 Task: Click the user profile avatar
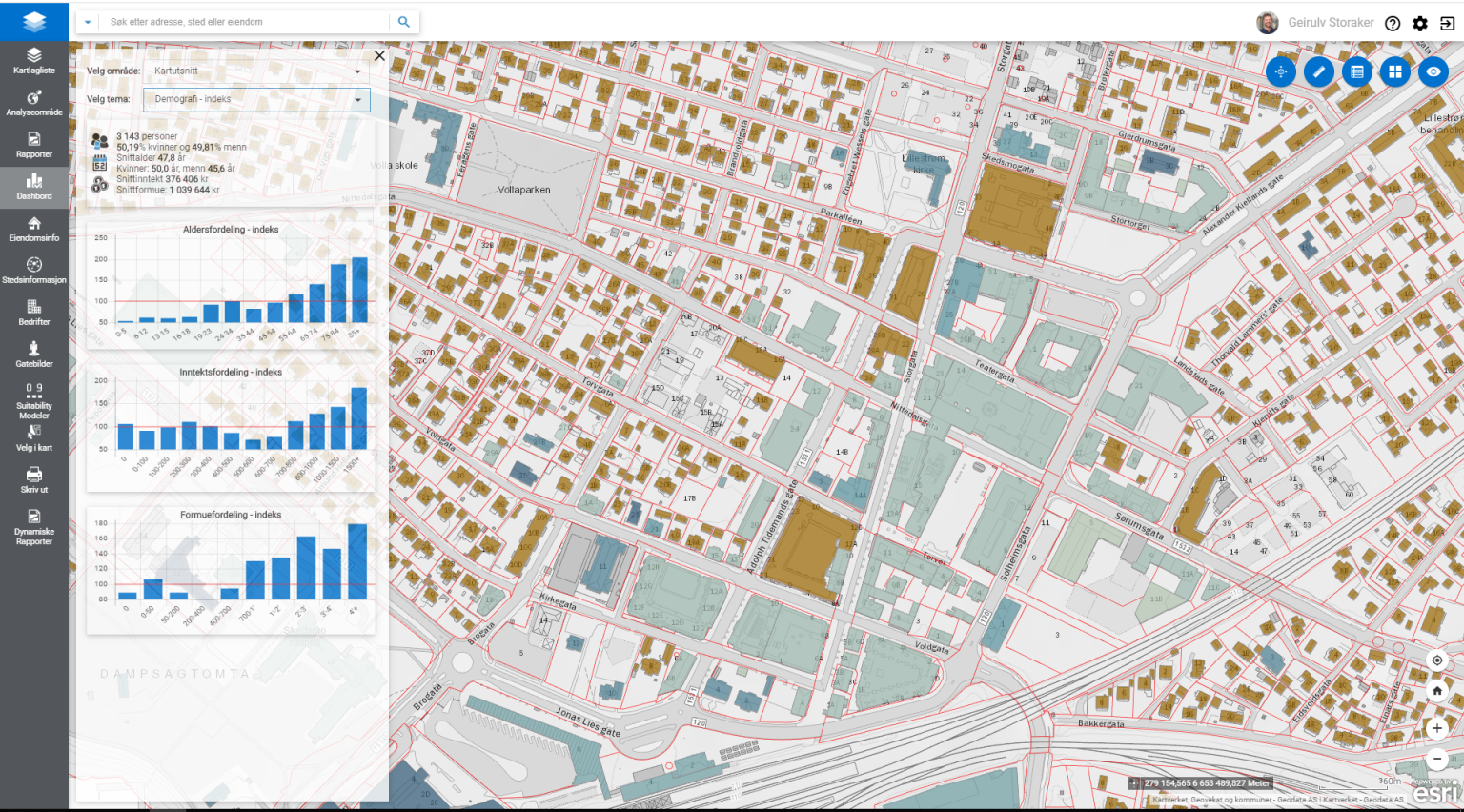(1268, 23)
